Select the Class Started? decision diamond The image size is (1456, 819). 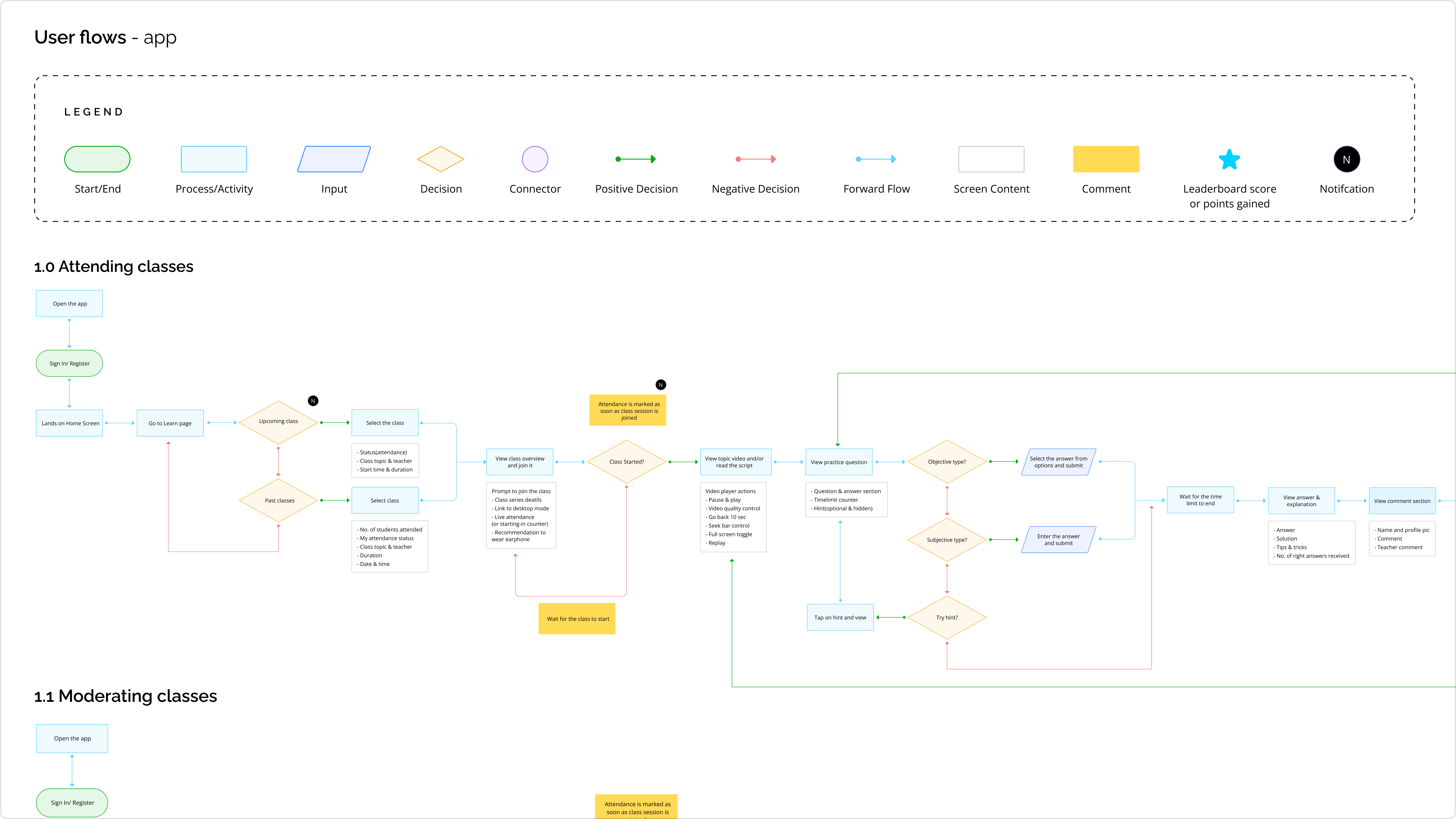tap(626, 462)
